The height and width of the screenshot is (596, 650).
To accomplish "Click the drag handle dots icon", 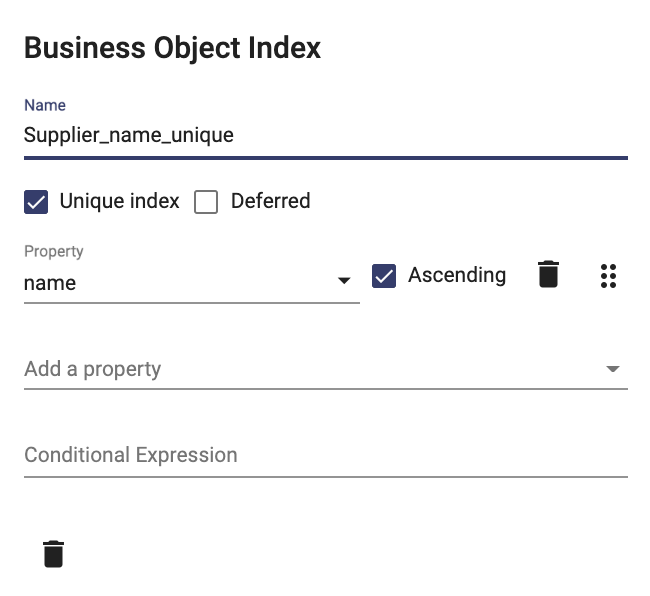I will [608, 276].
